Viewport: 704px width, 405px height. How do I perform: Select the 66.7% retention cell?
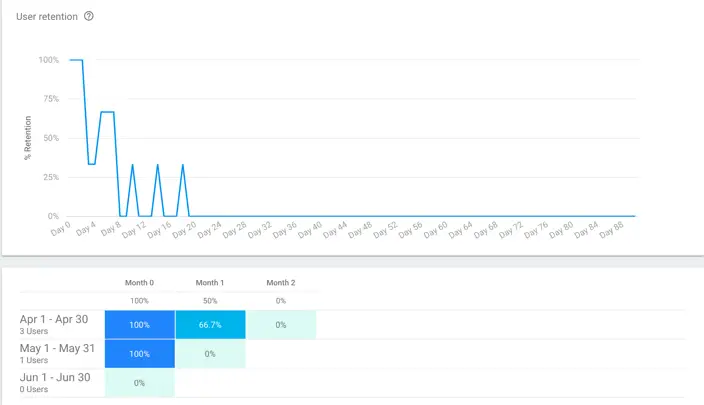(210, 325)
